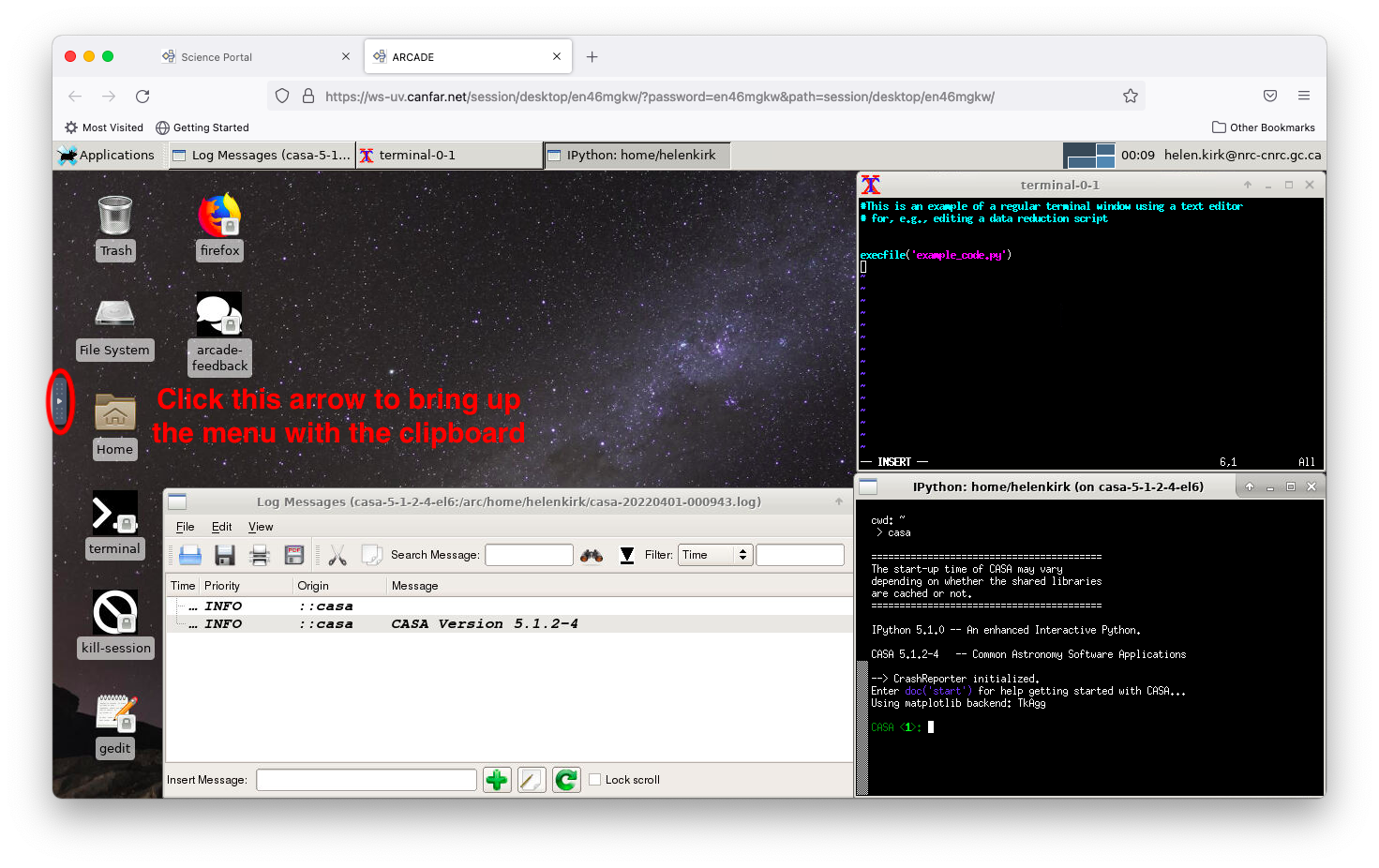The width and height of the screenshot is (1379, 868).
Task: Open the Getting Started bookmark
Action: point(202,127)
